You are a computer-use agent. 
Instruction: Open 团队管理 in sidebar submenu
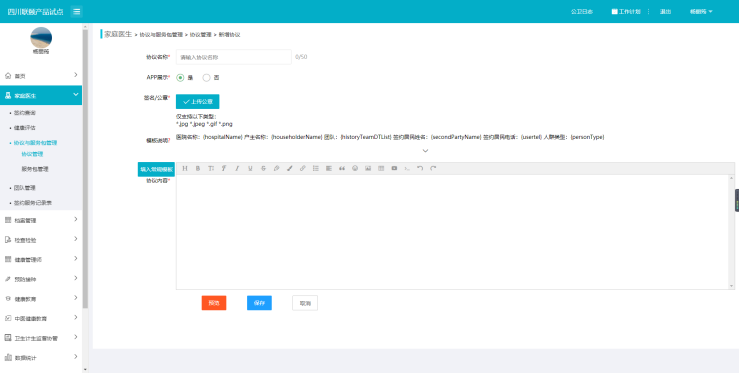pos(25,188)
